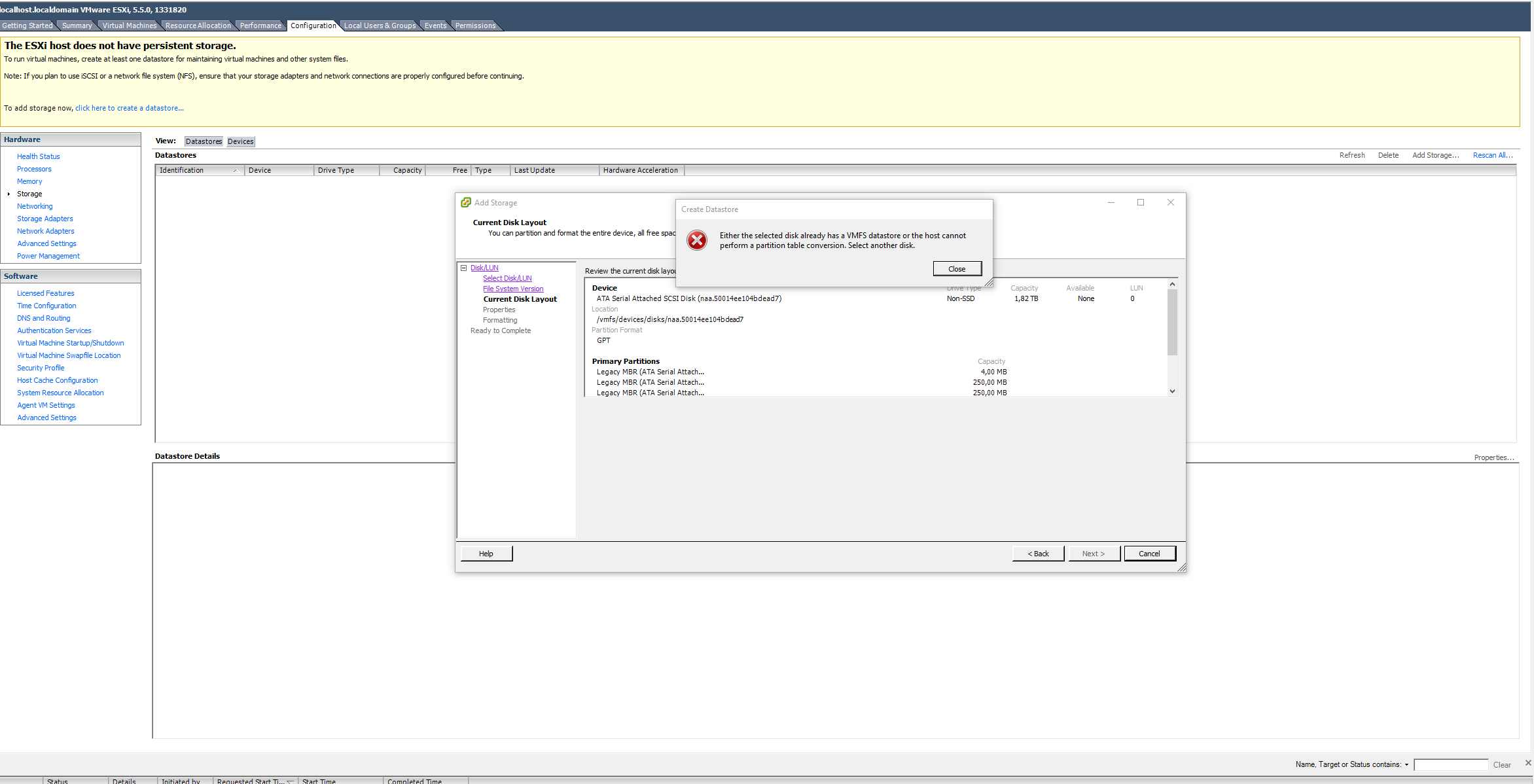1534x784 pixels.
Task: Open the Permissions tab
Action: 476,26
